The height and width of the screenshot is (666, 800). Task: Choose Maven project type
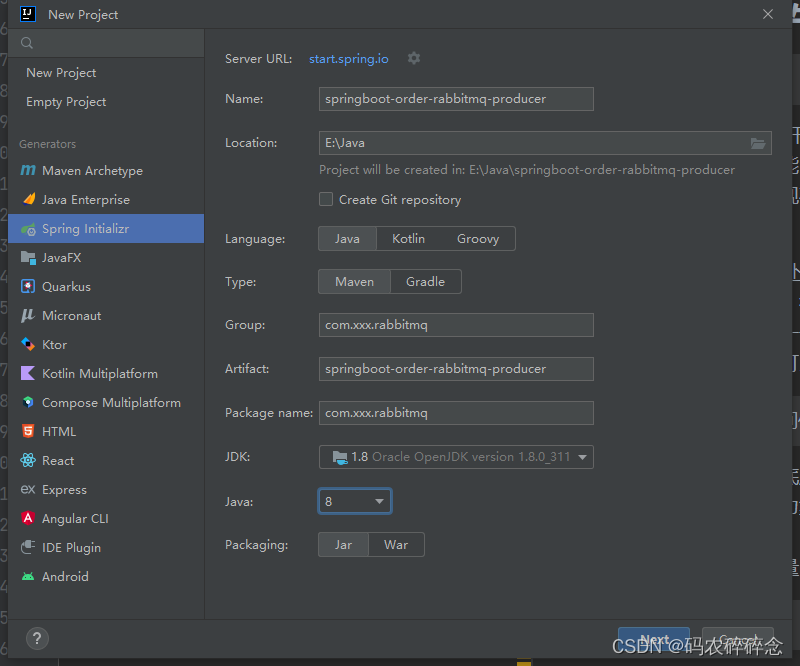(x=355, y=282)
